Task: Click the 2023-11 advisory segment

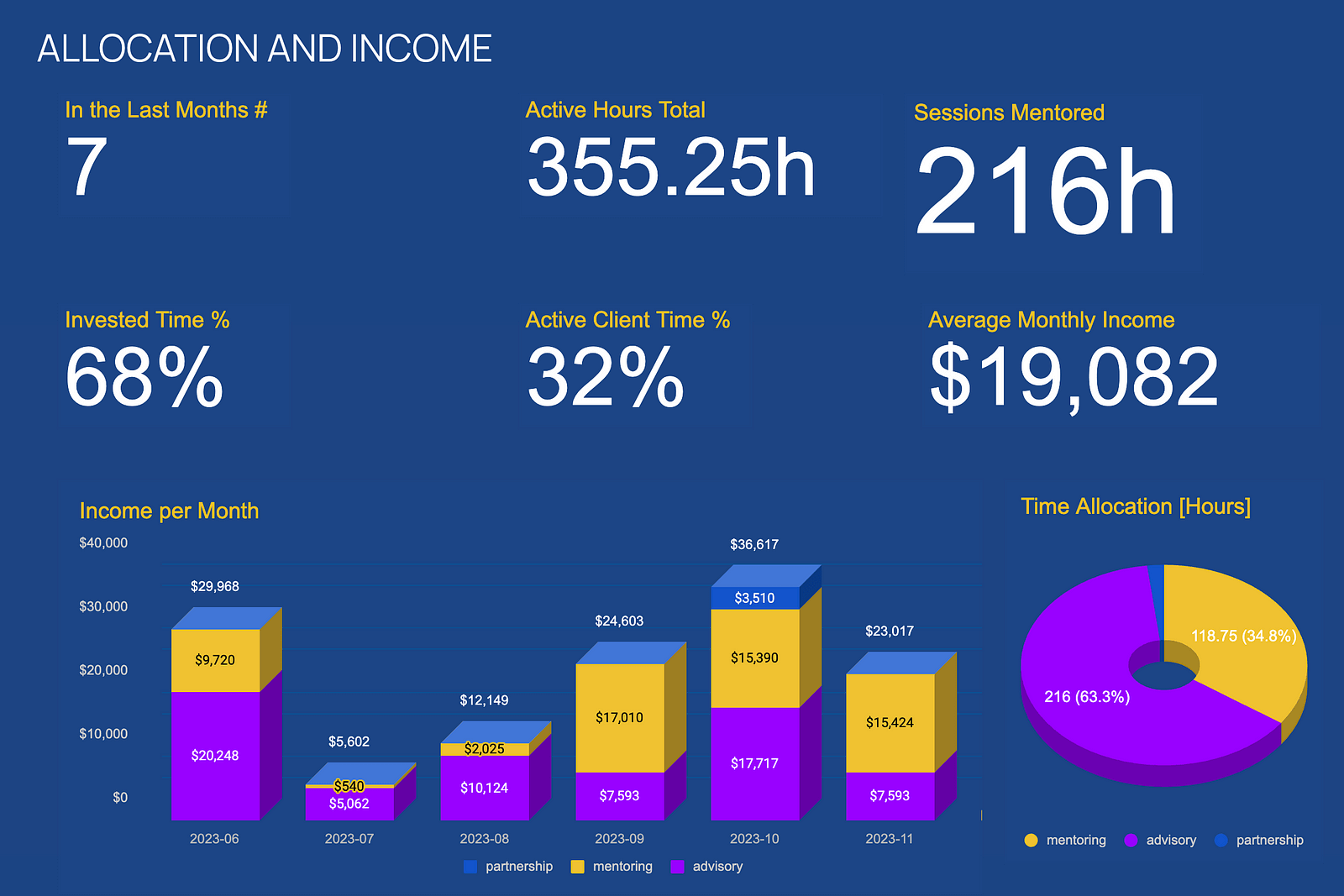Action: (890, 796)
